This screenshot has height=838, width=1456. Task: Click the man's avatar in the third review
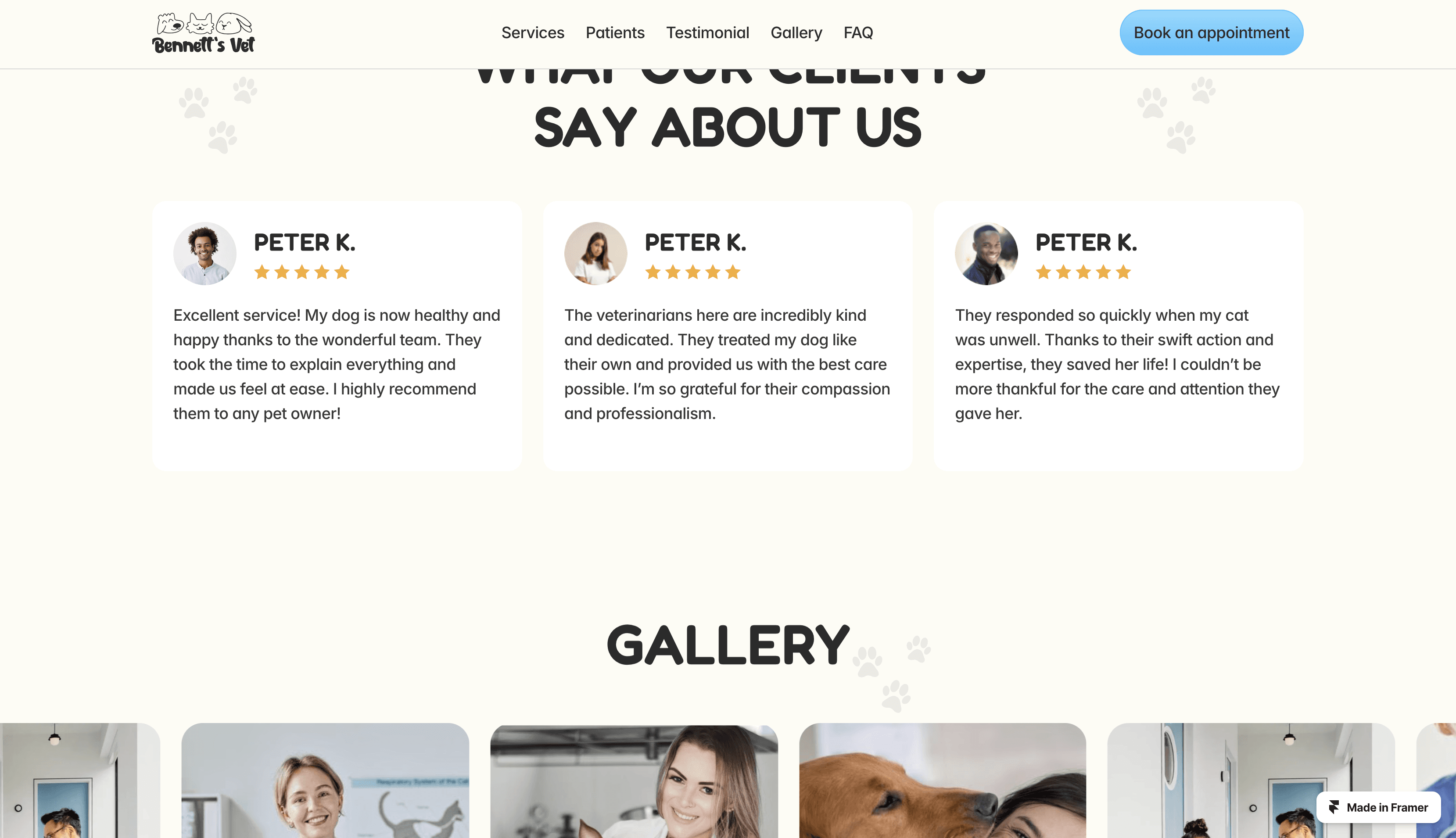pos(986,253)
